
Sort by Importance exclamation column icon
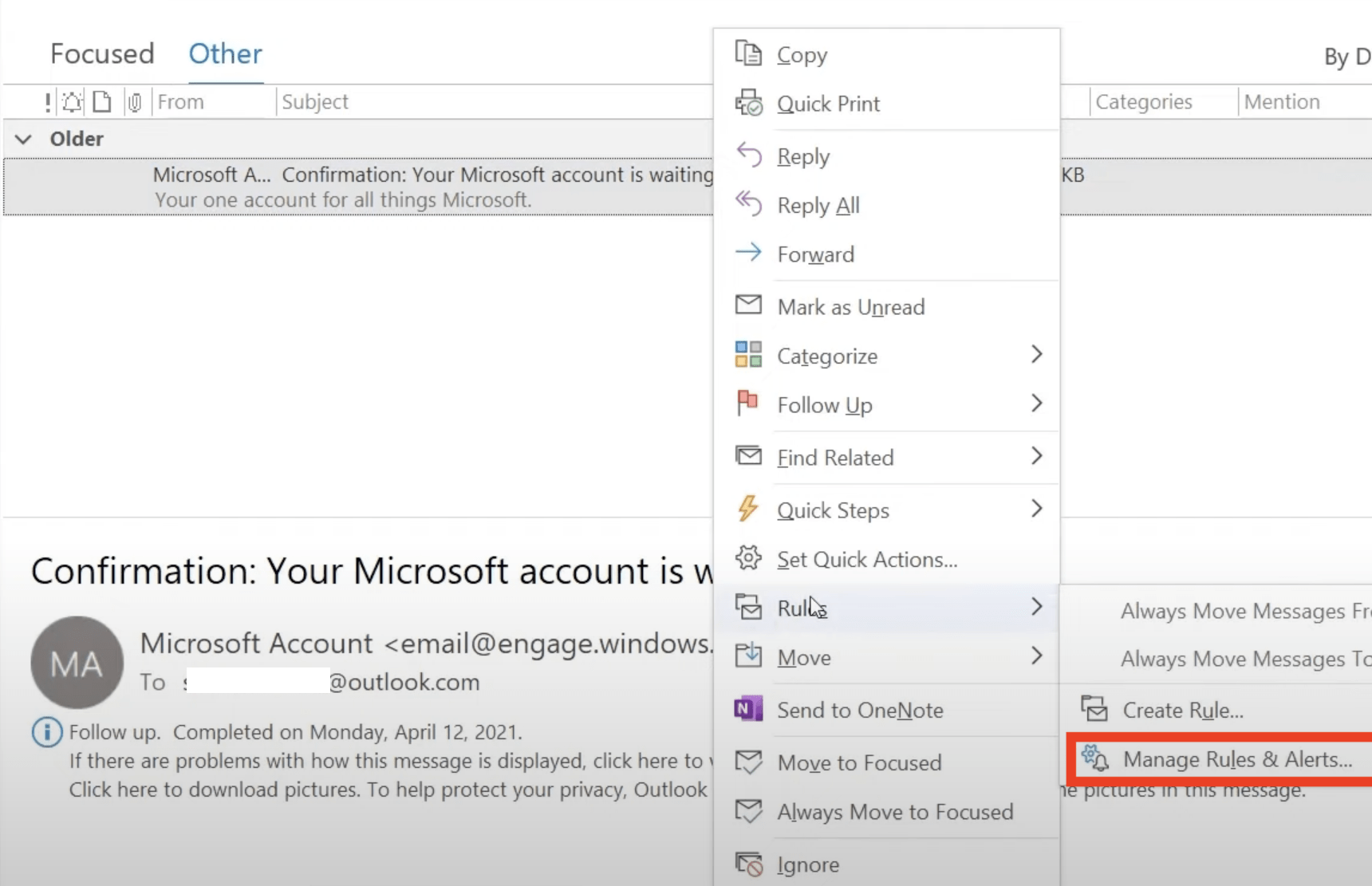point(48,102)
